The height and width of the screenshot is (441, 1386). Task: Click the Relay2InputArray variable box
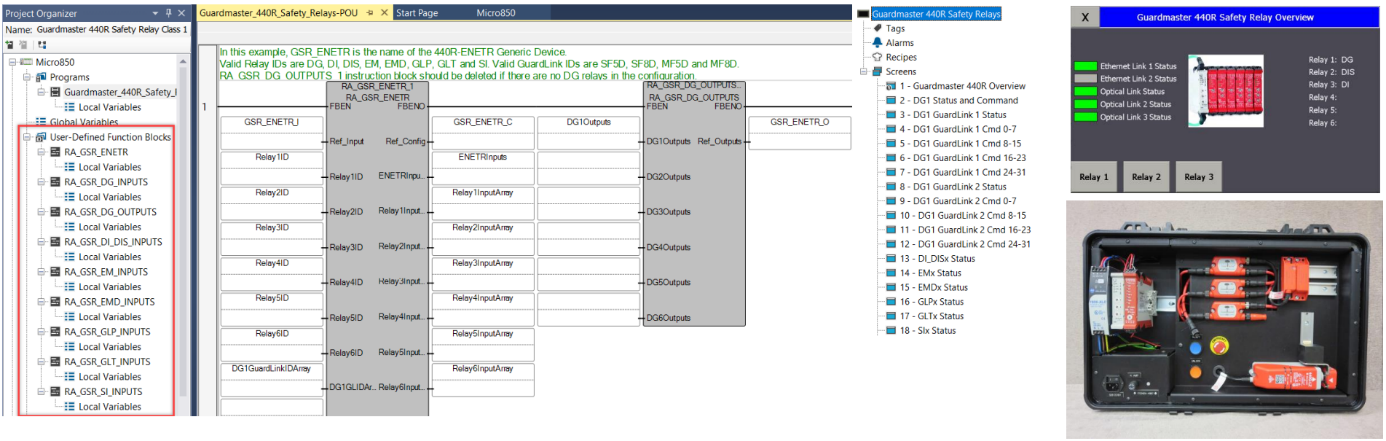(483, 237)
